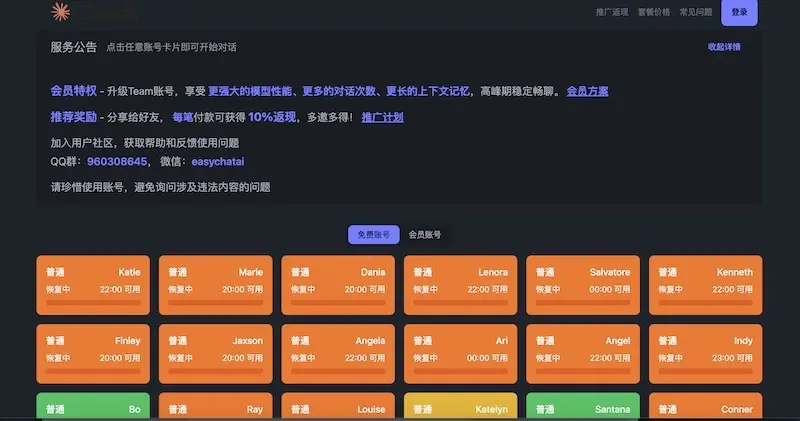
Task: Open the Angela account card
Action: pyautogui.click(x=338, y=354)
